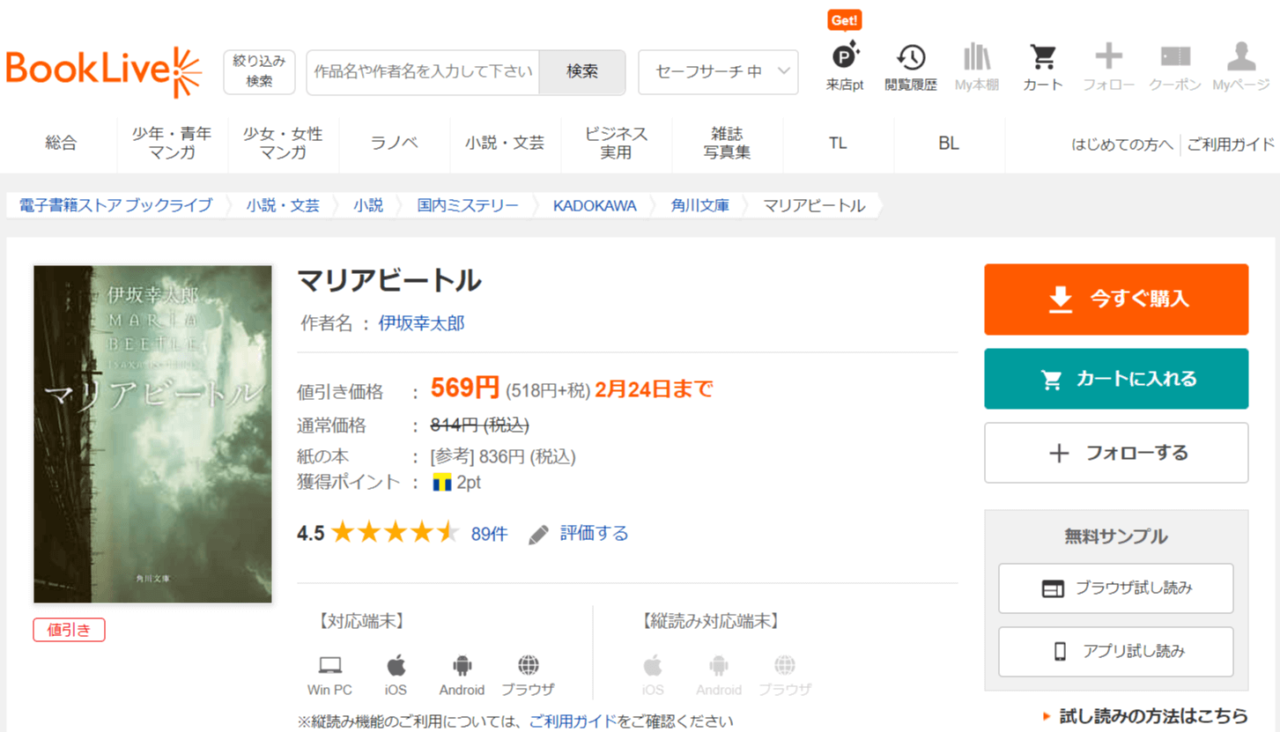Select the BL tab

click(x=949, y=143)
